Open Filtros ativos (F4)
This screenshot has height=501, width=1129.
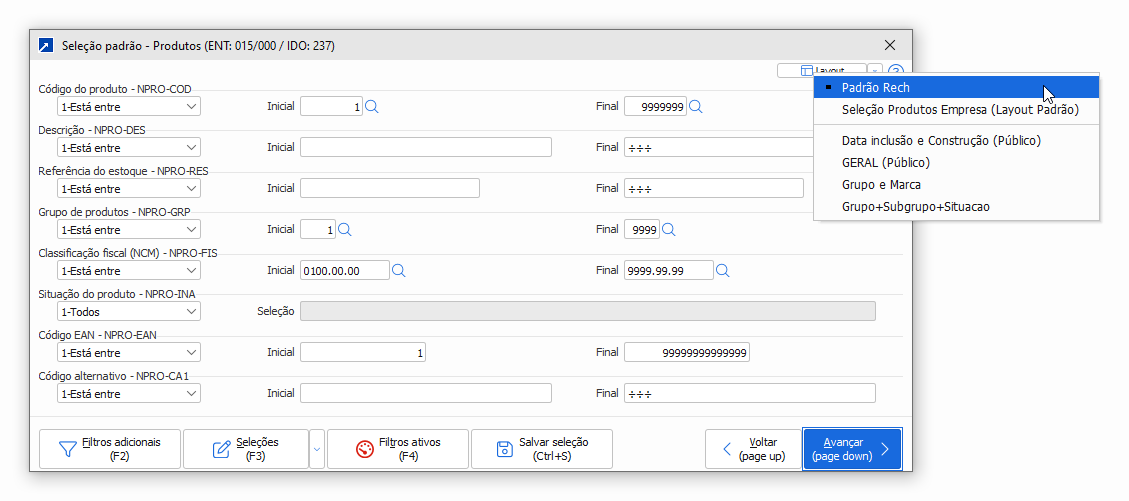(x=398, y=449)
